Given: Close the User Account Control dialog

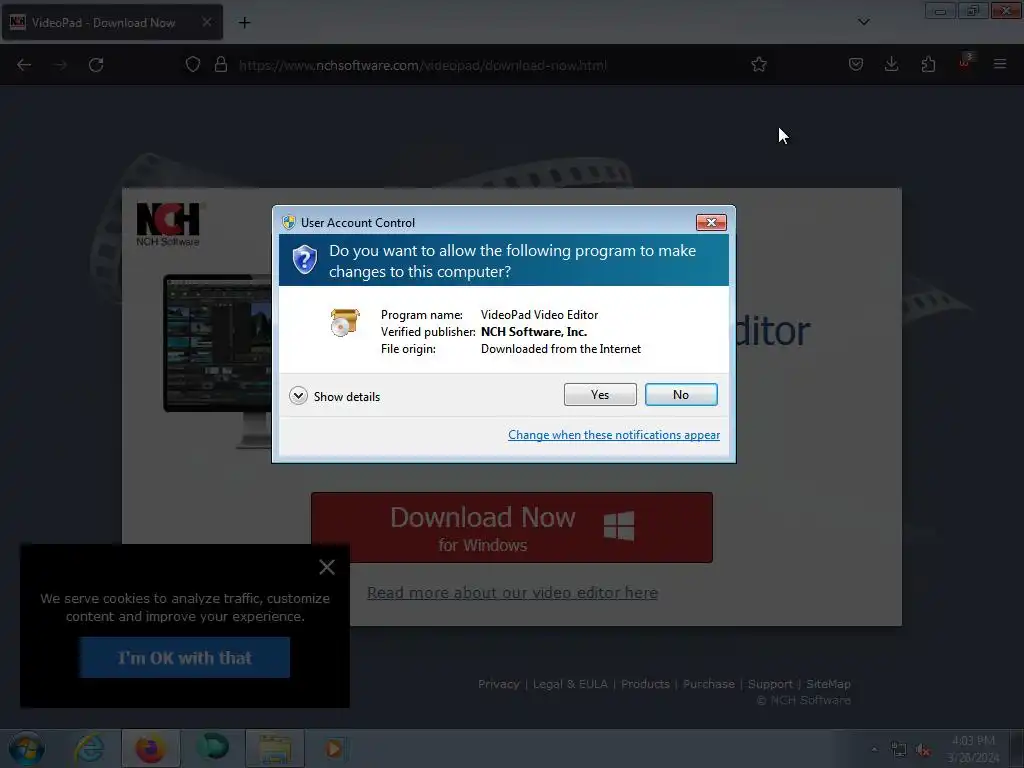Looking at the screenshot, I should 711,223.
